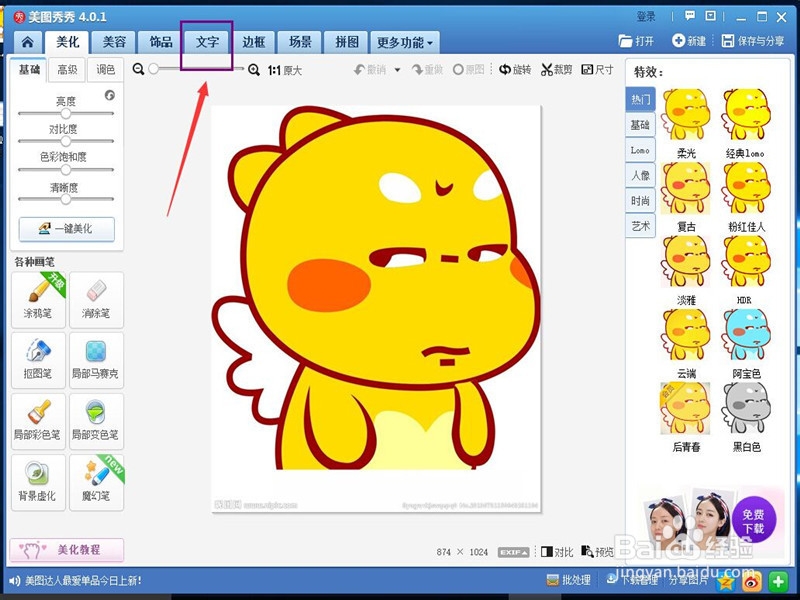This screenshot has height=600, width=800.
Task: Select the 基础 effects category
Action: click(640, 124)
